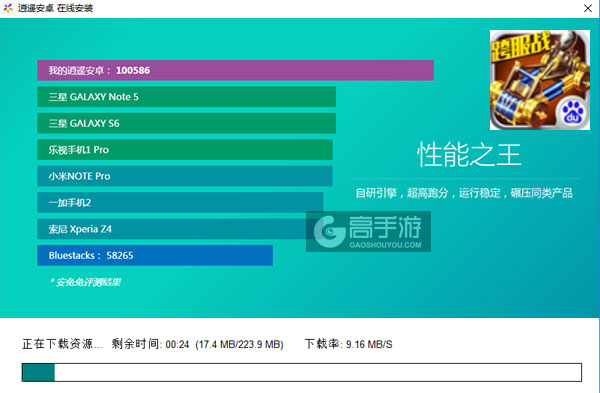Click the blue Bluestacks 58265 bar
Viewport: 600px width, 393px height.
[155, 255]
